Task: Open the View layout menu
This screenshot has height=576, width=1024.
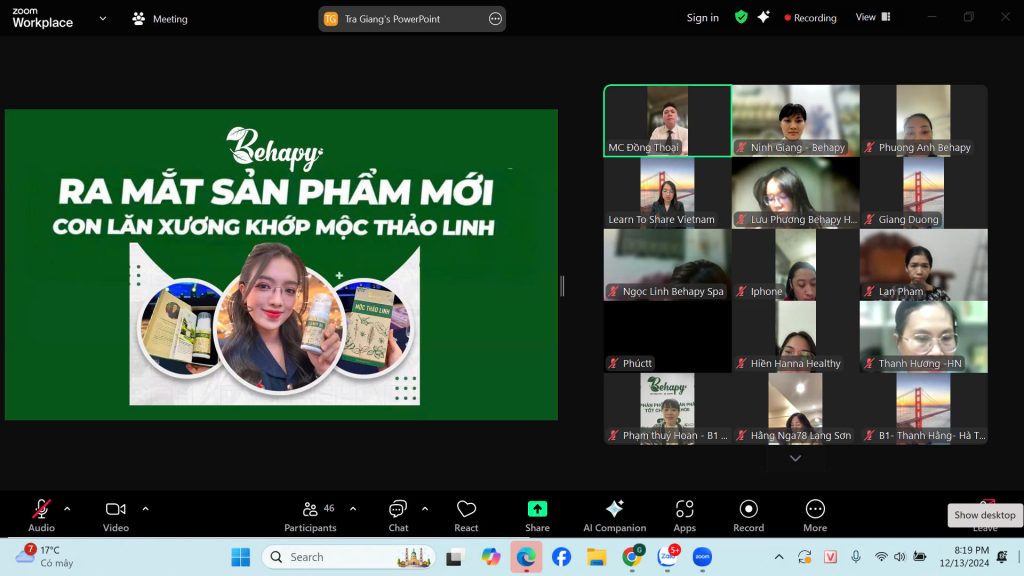Action: pyautogui.click(x=873, y=17)
